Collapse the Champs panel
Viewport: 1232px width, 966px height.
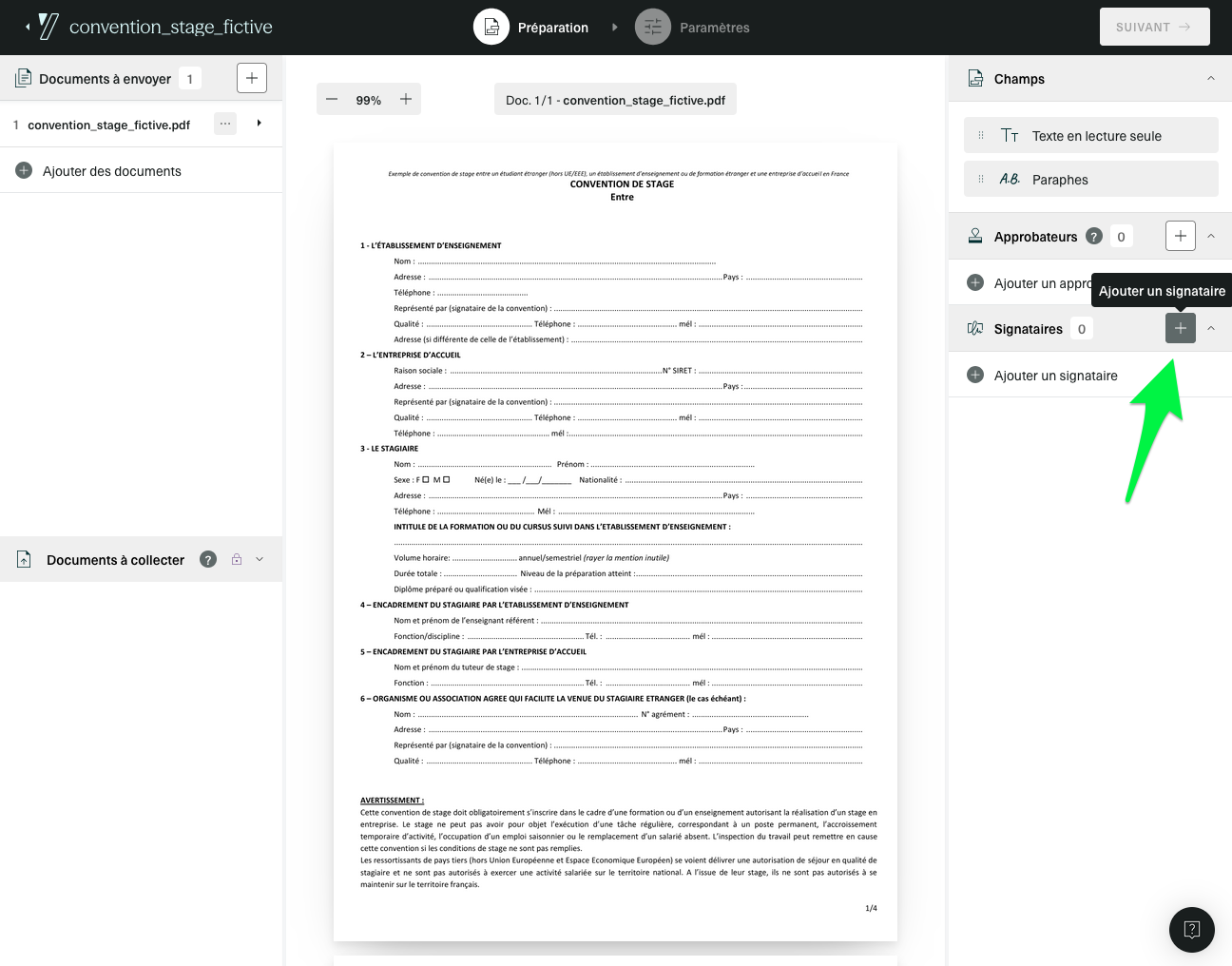point(1210,78)
